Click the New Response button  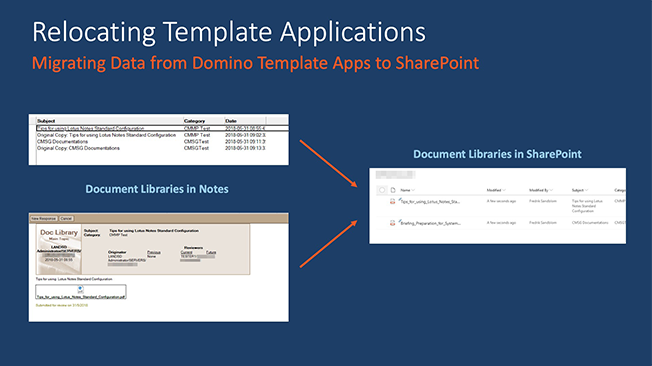[44, 218]
